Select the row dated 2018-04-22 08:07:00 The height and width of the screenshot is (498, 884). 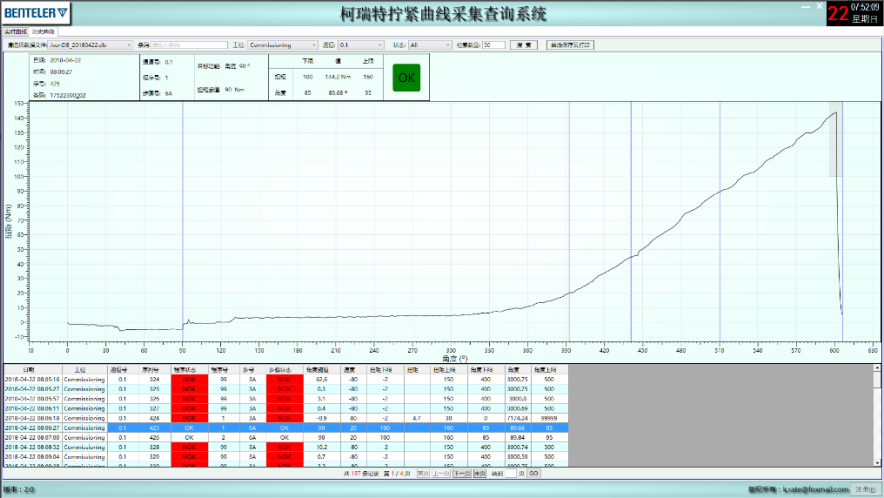285,438
